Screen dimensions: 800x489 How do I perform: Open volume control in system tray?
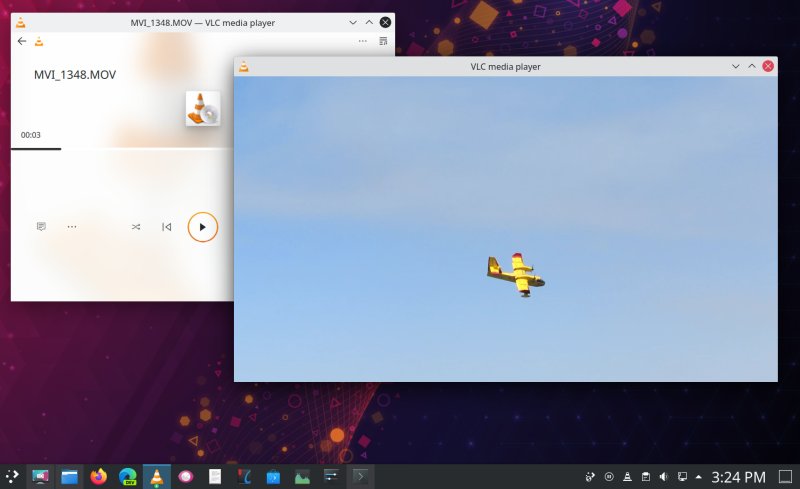pos(664,477)
